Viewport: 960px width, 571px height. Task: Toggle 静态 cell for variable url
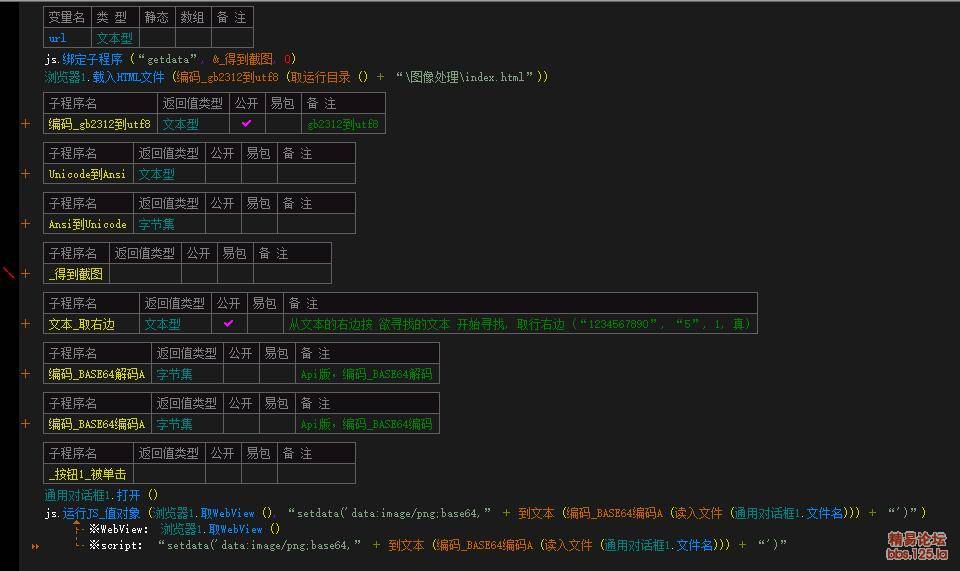pos(157,38)
